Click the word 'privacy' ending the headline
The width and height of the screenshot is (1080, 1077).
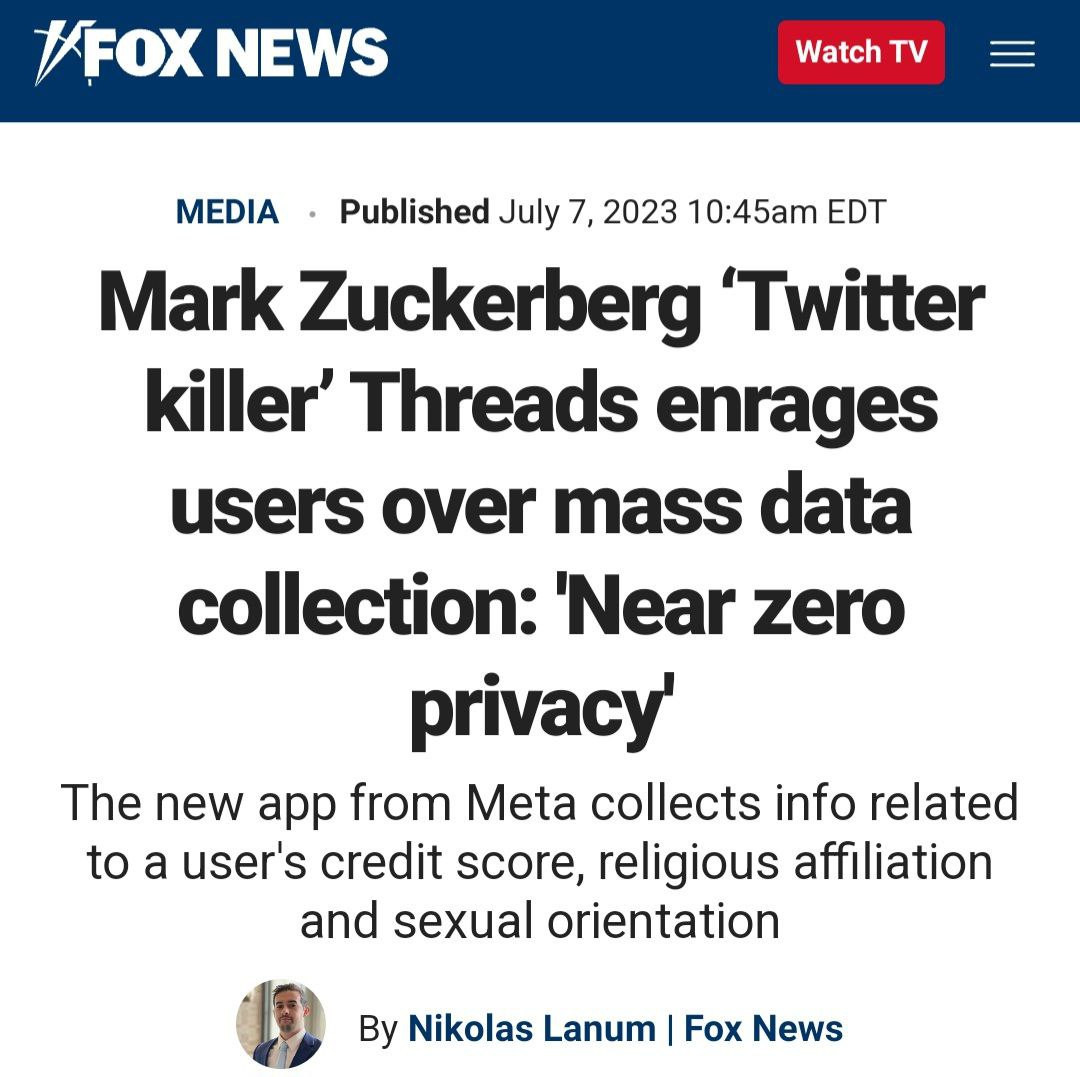(x=535, y=708)
